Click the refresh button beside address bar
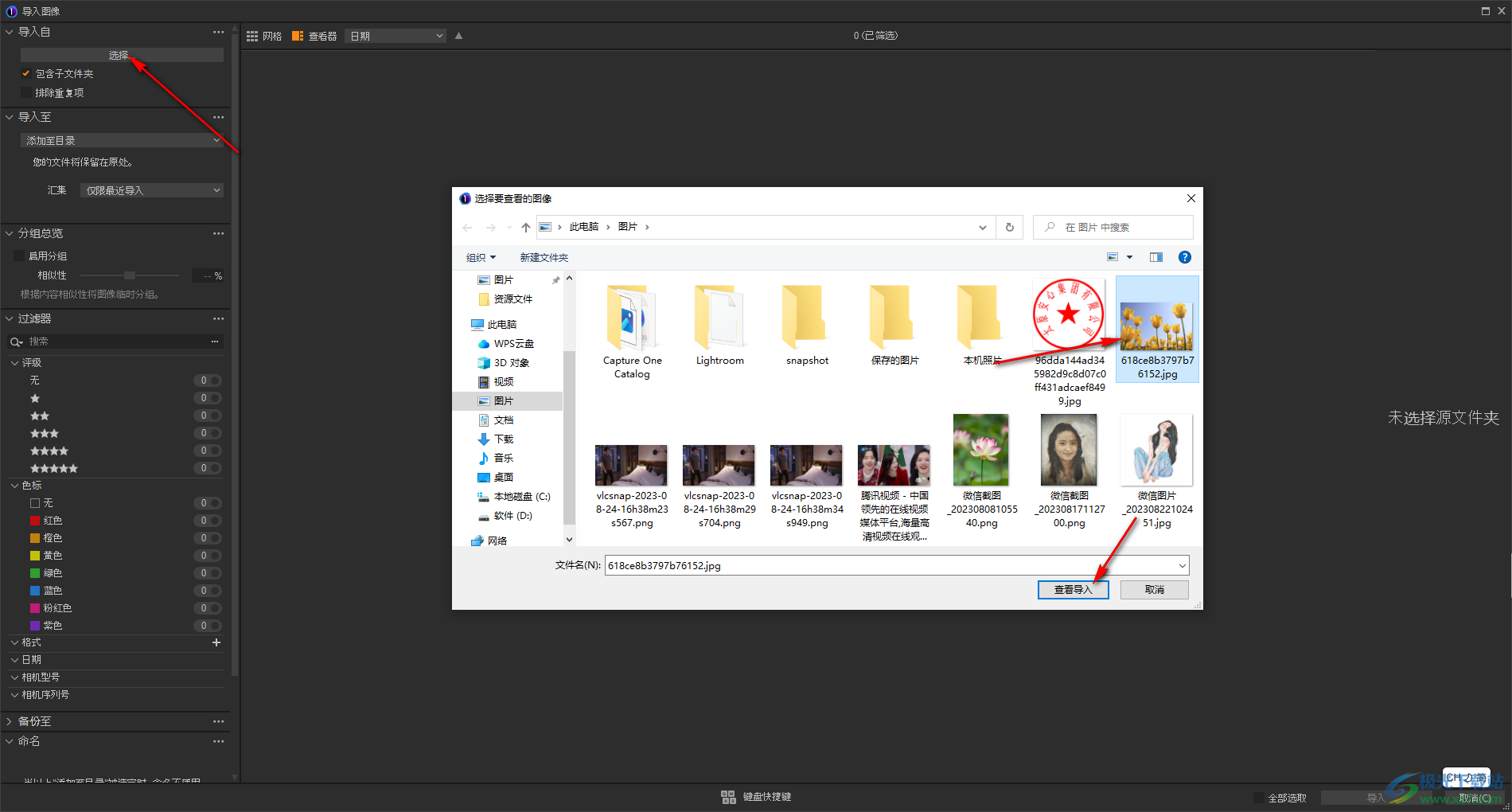 pos(1009,227)
